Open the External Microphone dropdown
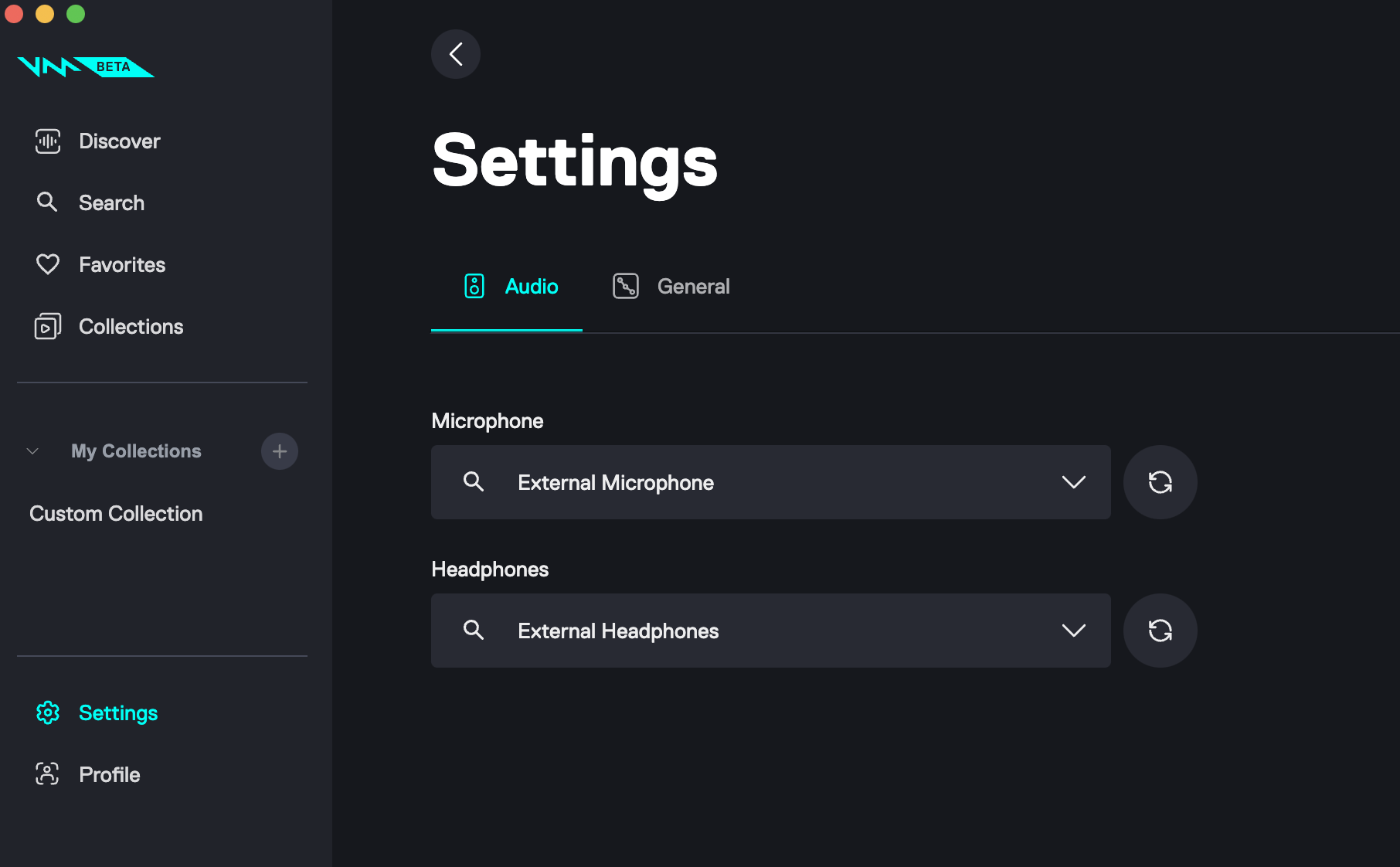 point(1073,482)
